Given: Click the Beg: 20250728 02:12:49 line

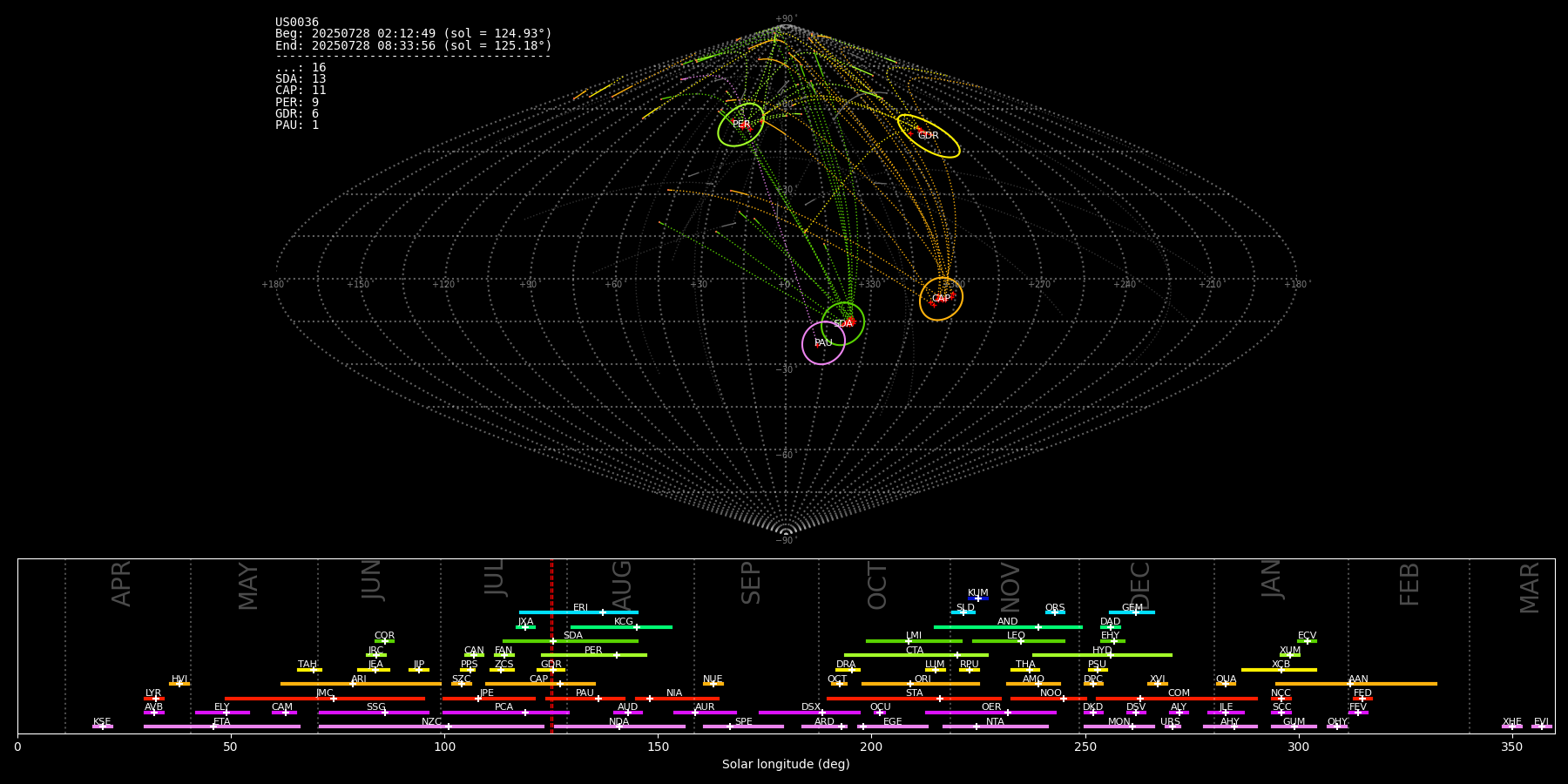Looking at the screenshot, I should tap(414, 34).
